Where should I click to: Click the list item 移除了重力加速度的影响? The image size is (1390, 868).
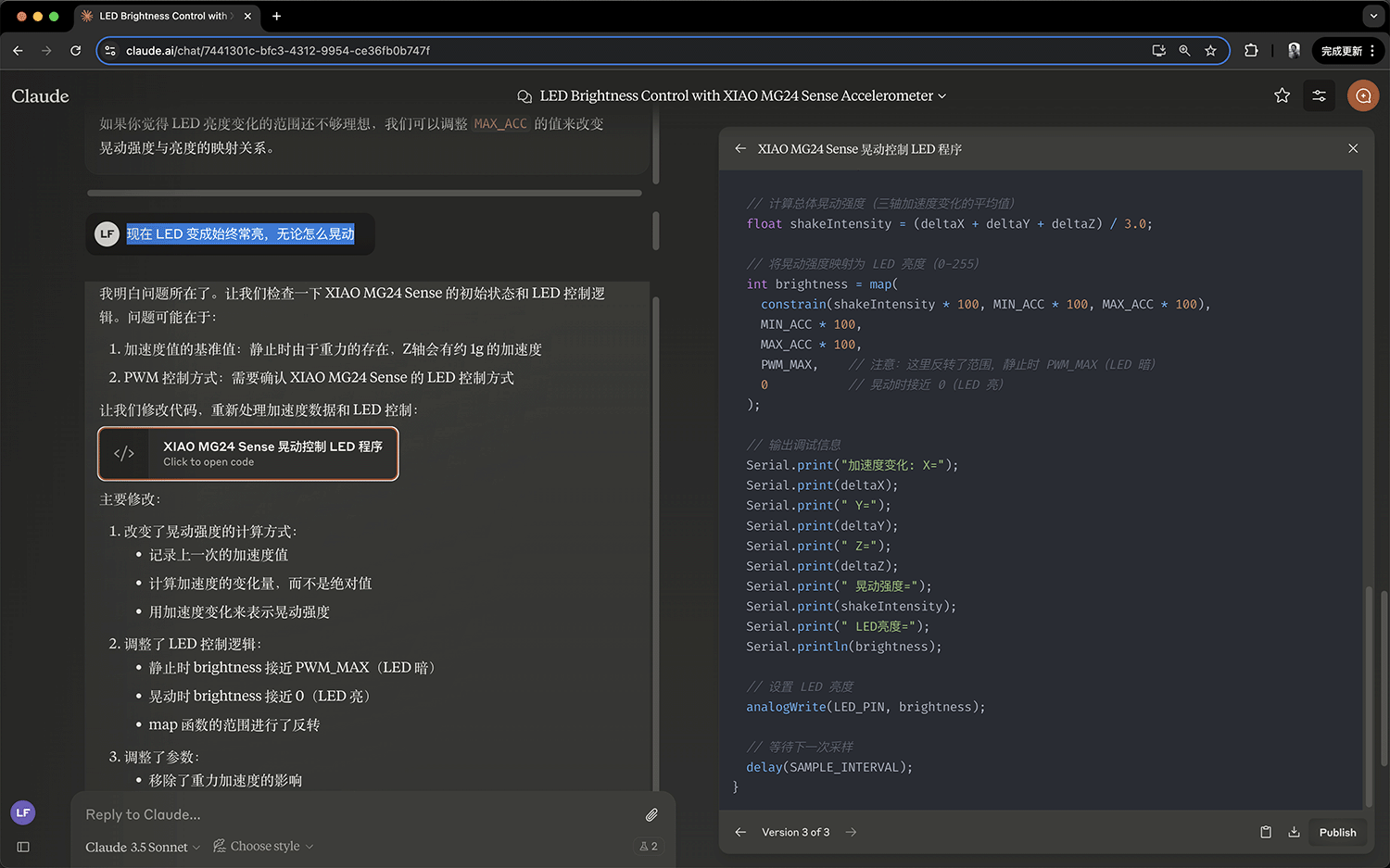click(225, 781)
